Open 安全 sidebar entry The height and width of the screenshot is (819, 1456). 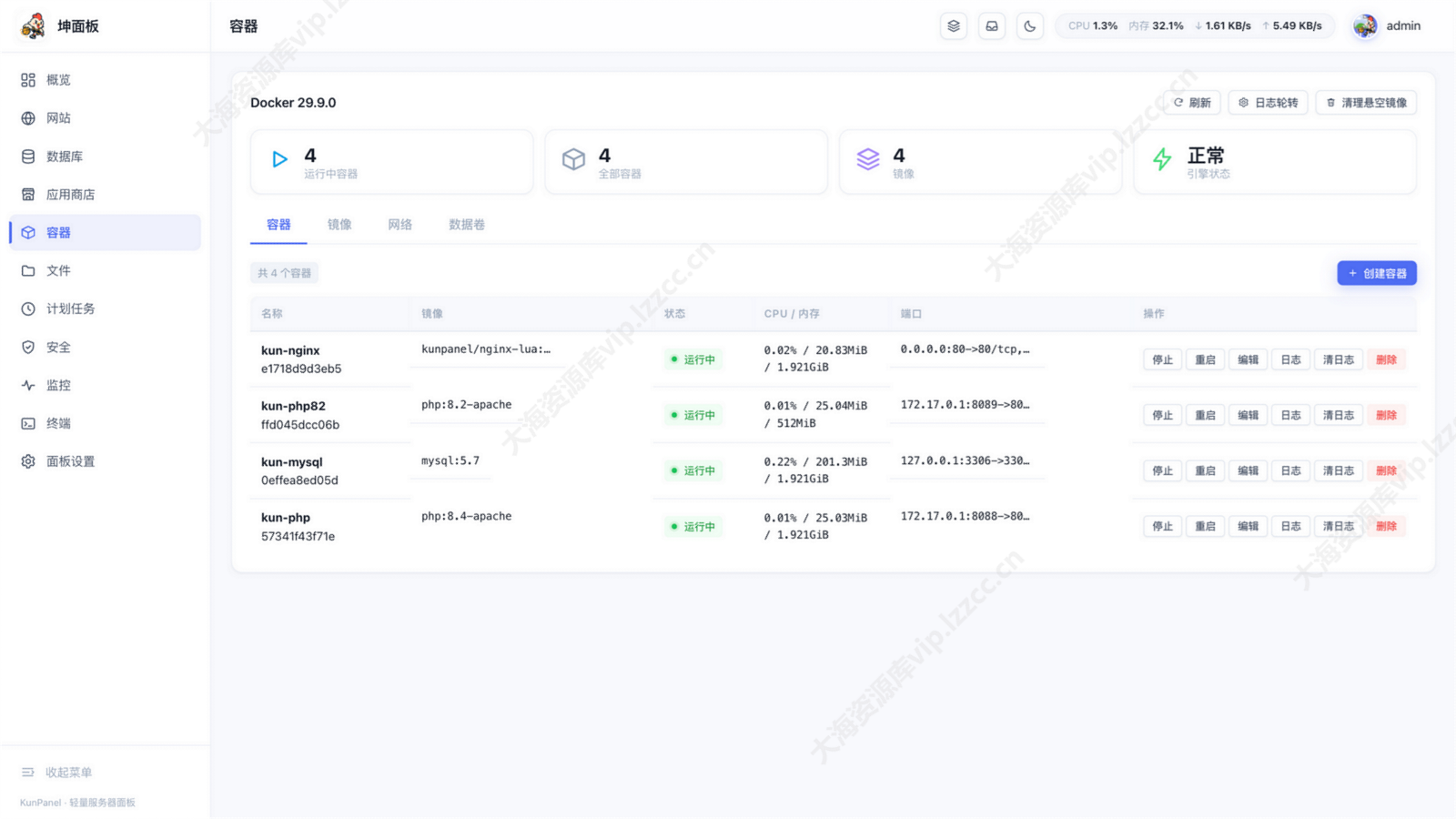click(105, 347)
